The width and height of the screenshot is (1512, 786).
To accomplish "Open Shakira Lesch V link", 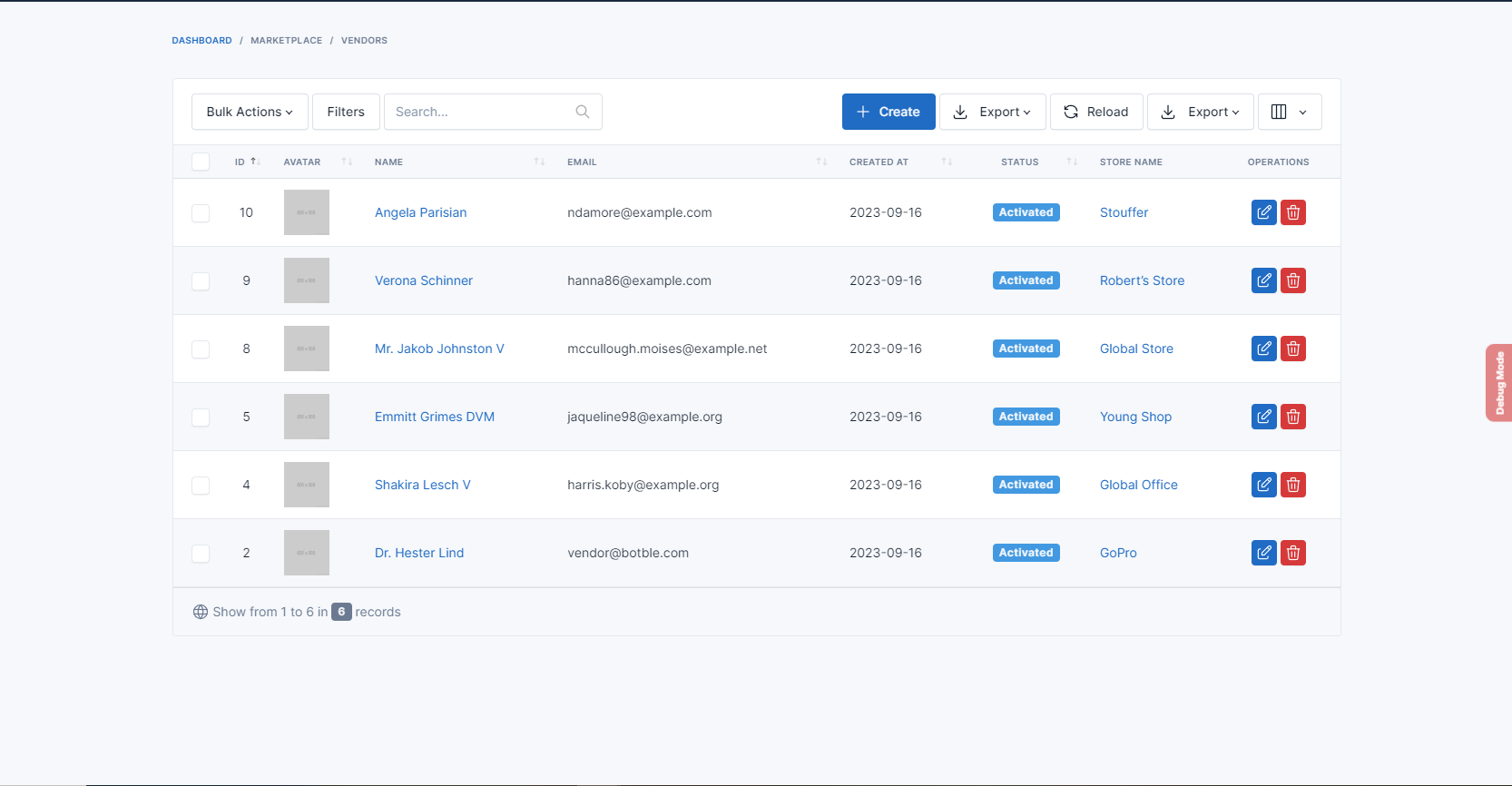I will (x=423, y=485).
